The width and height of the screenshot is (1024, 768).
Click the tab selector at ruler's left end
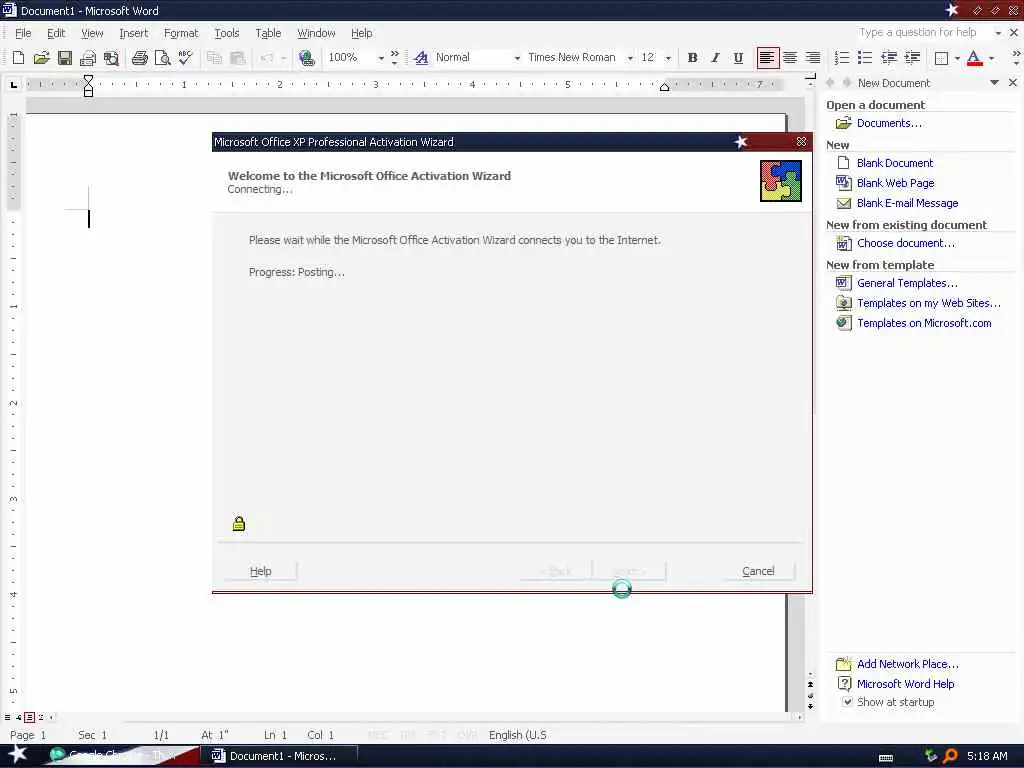pos(14,84)
